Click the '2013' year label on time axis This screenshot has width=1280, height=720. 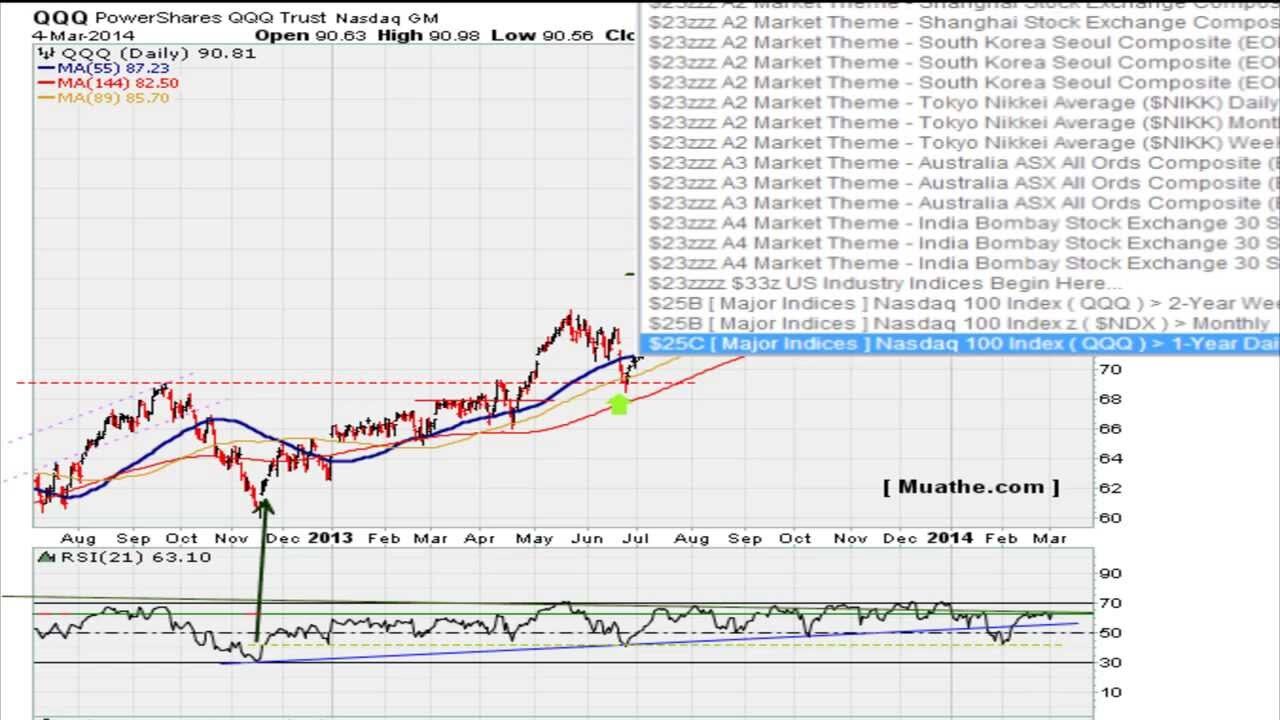click(x=330, y=538)
